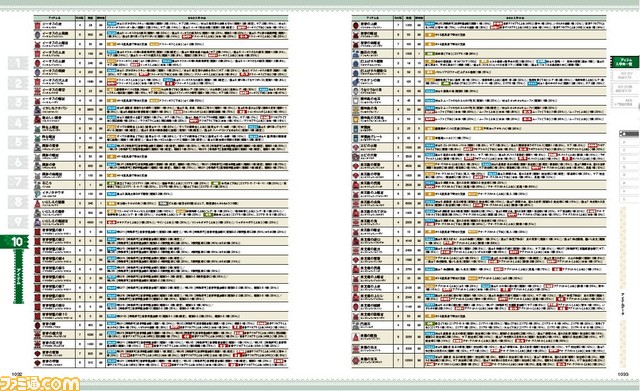The width and height of the screenshot is (640, 391).
Task: Jump to the chapter 3 index tab
Action: click(x=18, y=103)
